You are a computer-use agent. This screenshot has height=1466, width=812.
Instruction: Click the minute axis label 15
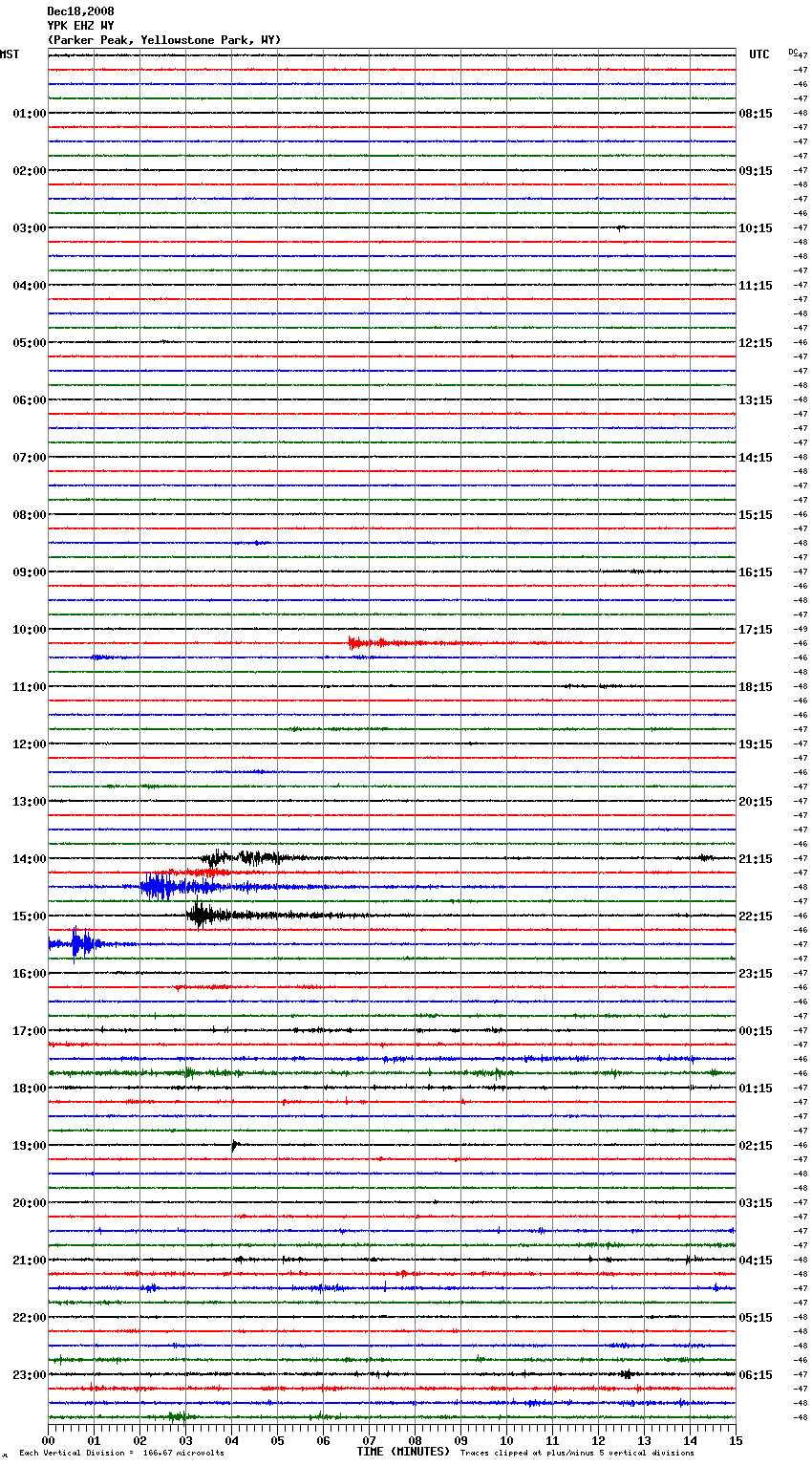[x=735, y=1440]
